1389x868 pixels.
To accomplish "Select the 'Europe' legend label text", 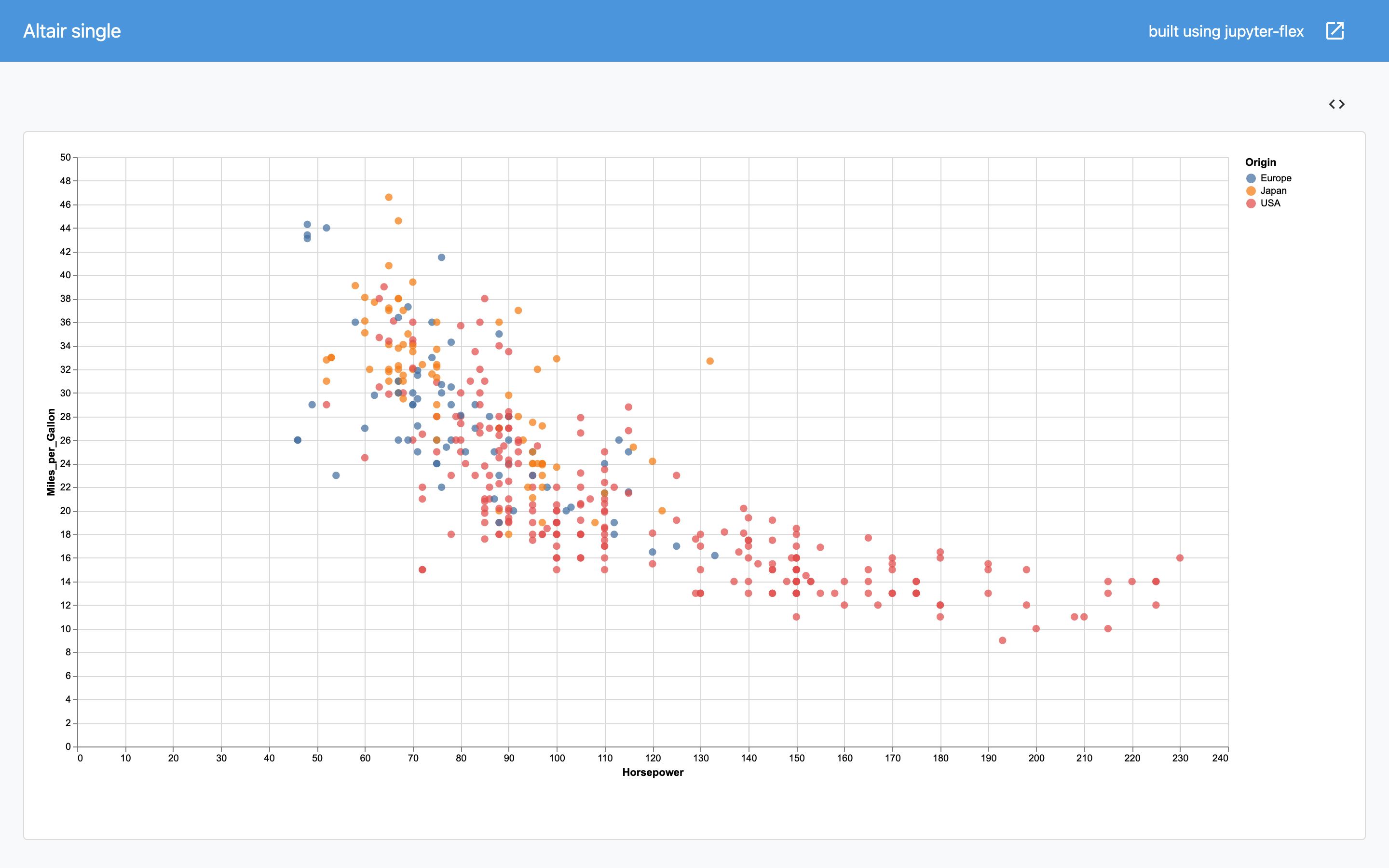I will (x=1276, y=178).
